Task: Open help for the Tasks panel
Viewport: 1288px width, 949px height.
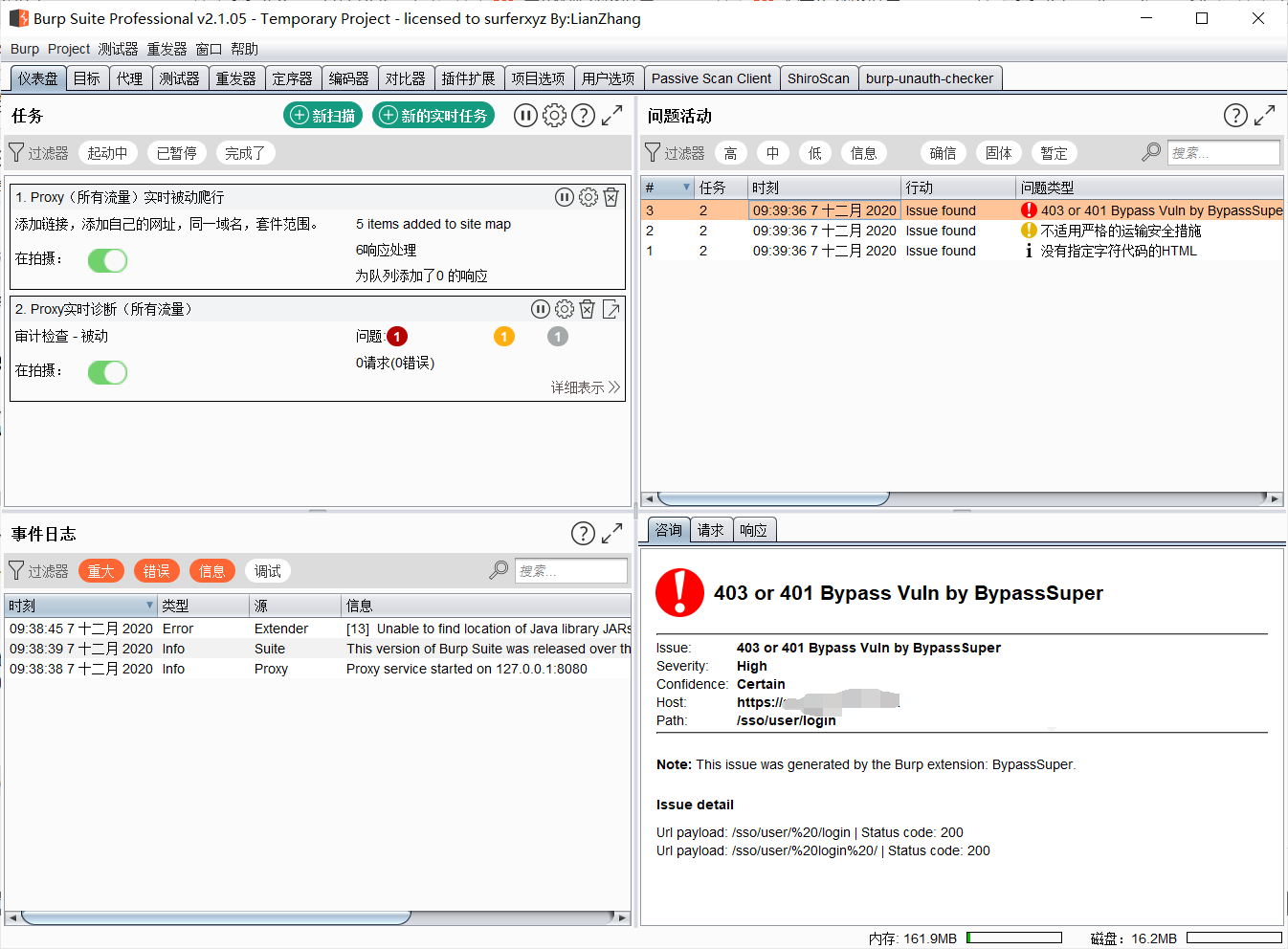Action: tap(583, 116)
